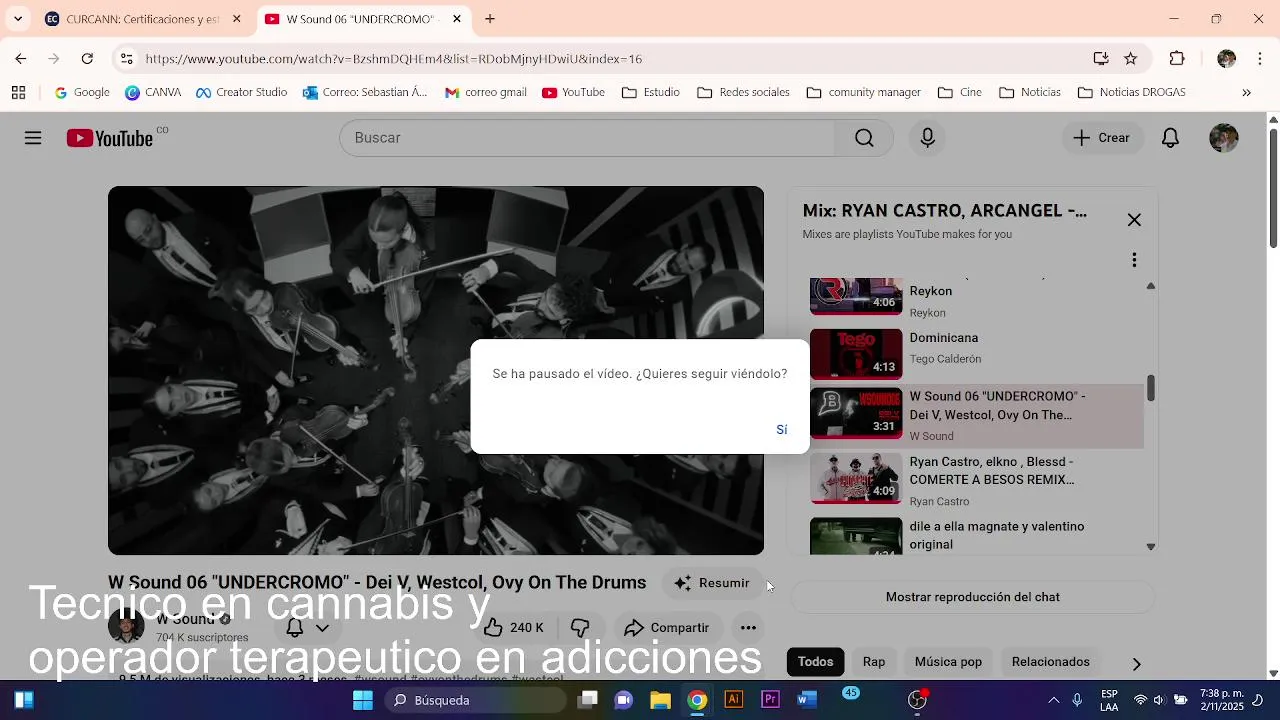Show more filter chips with right arrow

coord(1136,664)
